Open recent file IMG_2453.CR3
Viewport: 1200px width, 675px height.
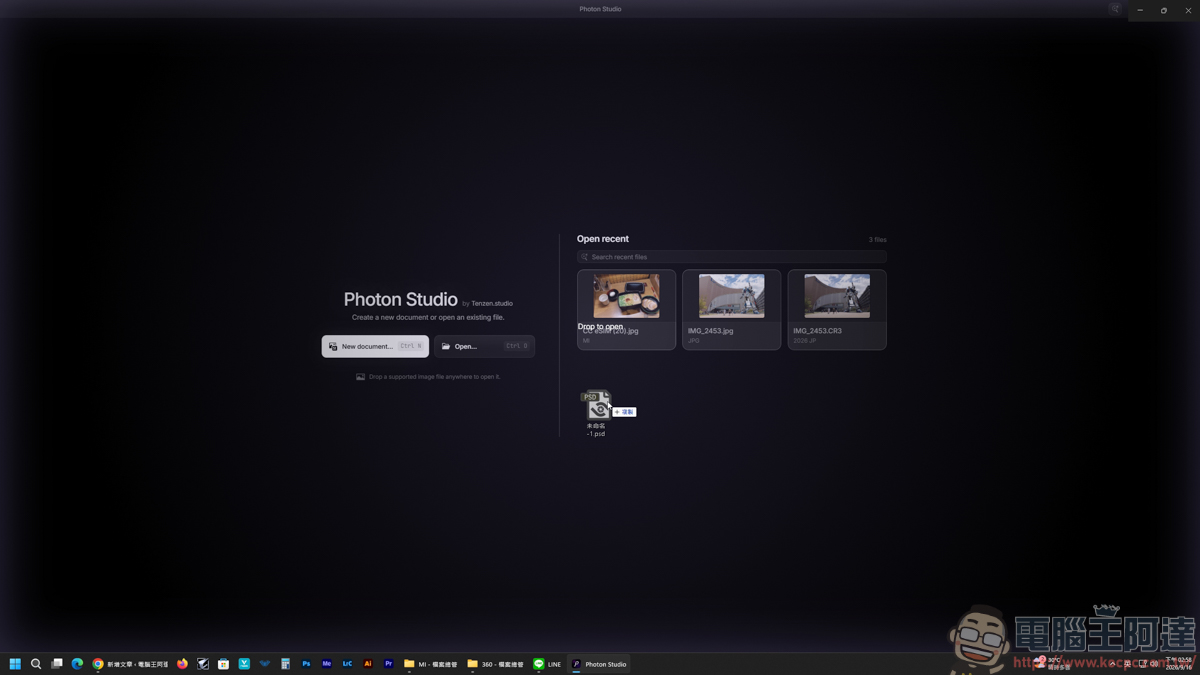[837, 309]
